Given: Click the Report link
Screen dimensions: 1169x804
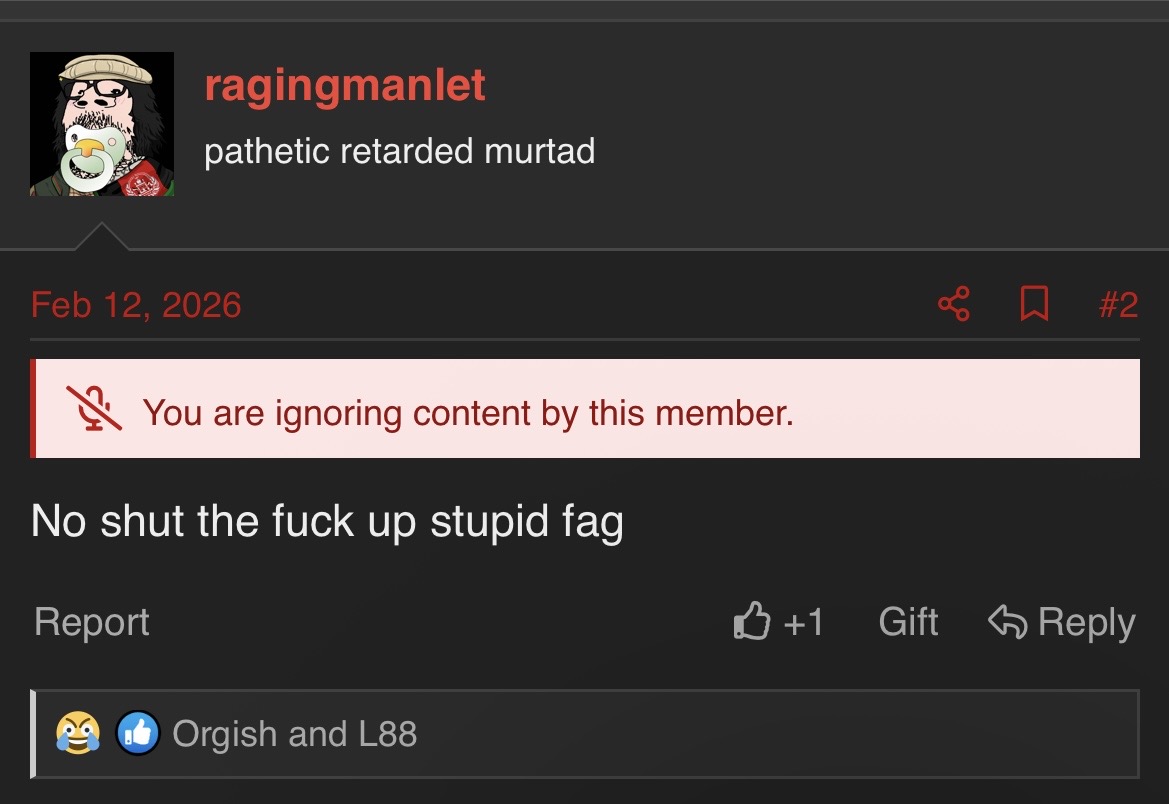Looking at the screenshot, I should point(92,622).
